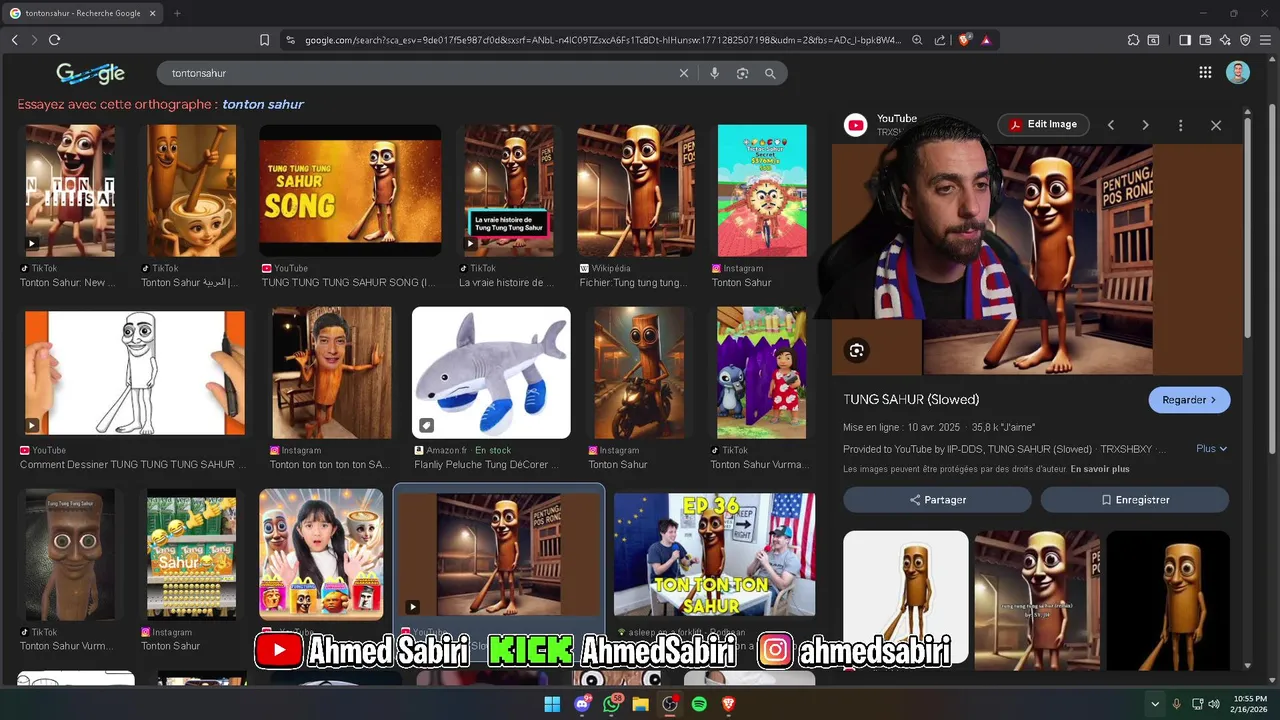The width and height of the screenshot is (1280, 720).
Task: Submit search with magnifier icon
Action: tap(770, 73)
